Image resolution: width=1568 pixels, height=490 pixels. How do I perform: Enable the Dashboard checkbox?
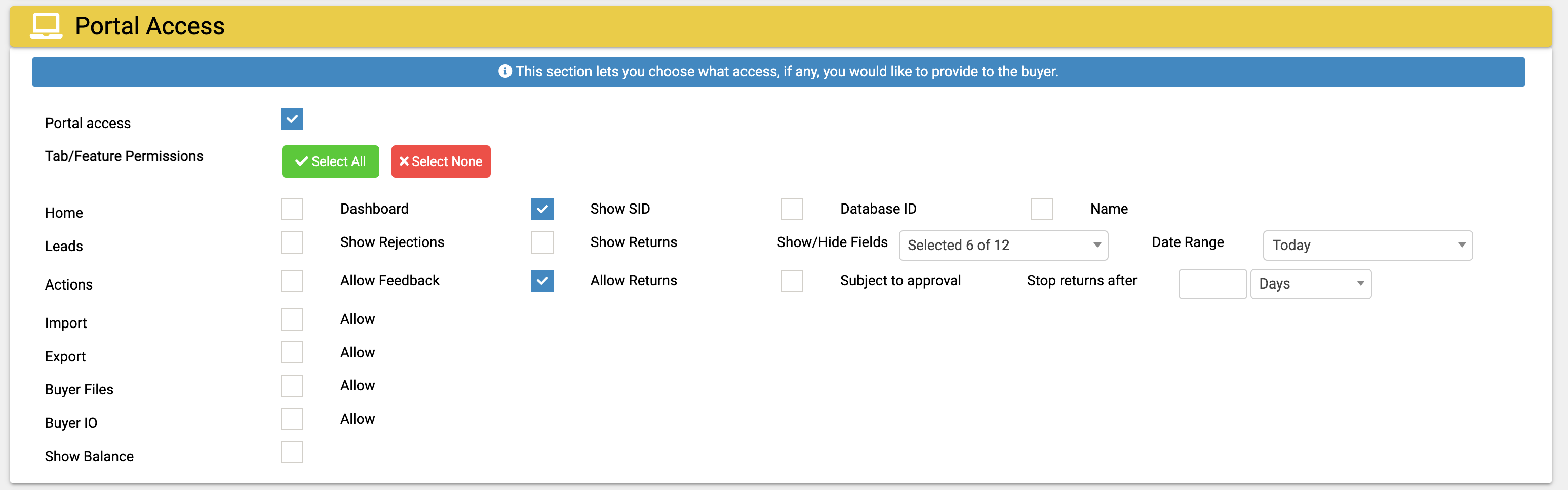(x=292, y=209)
